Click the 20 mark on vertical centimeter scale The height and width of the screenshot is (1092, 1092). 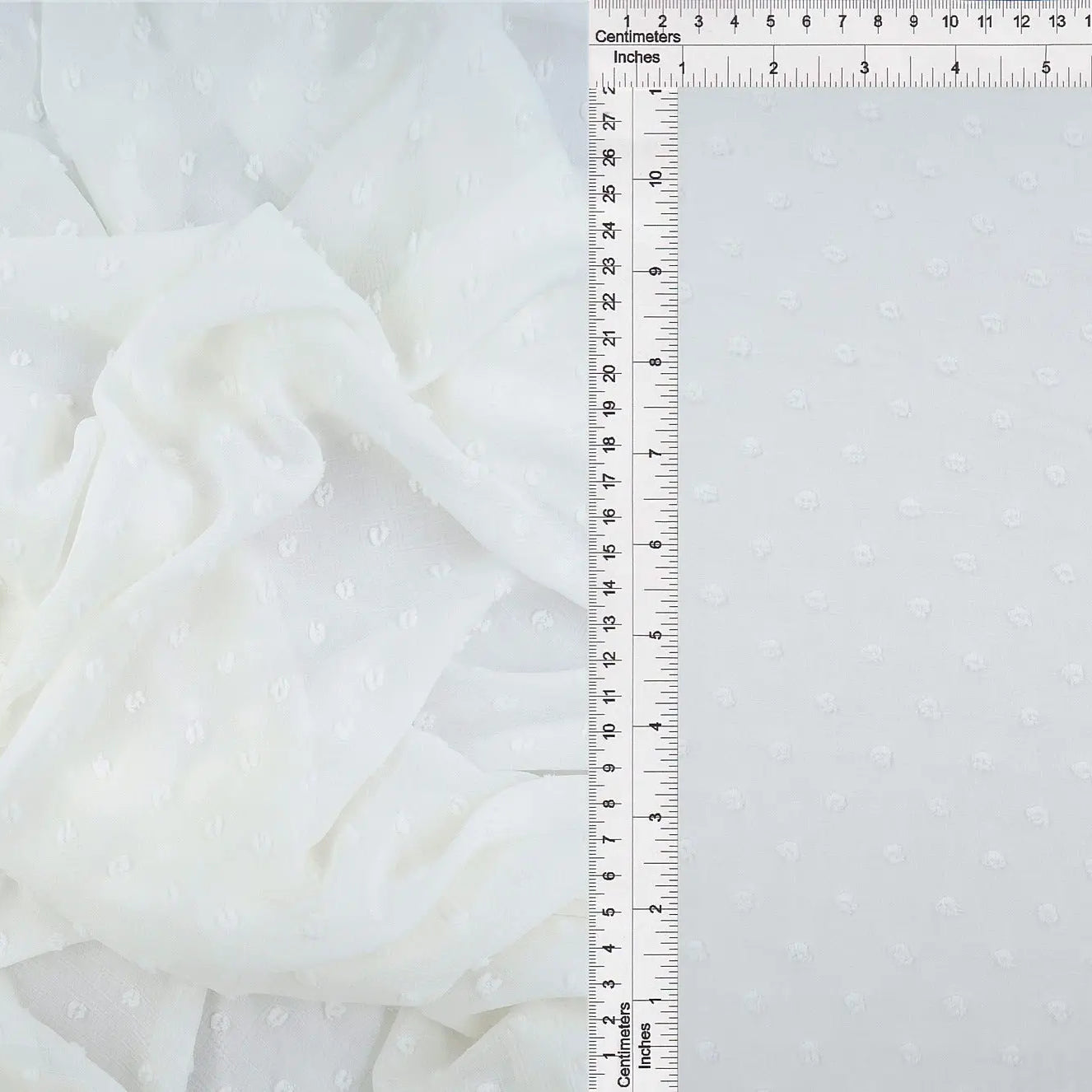tap(610, 373)
